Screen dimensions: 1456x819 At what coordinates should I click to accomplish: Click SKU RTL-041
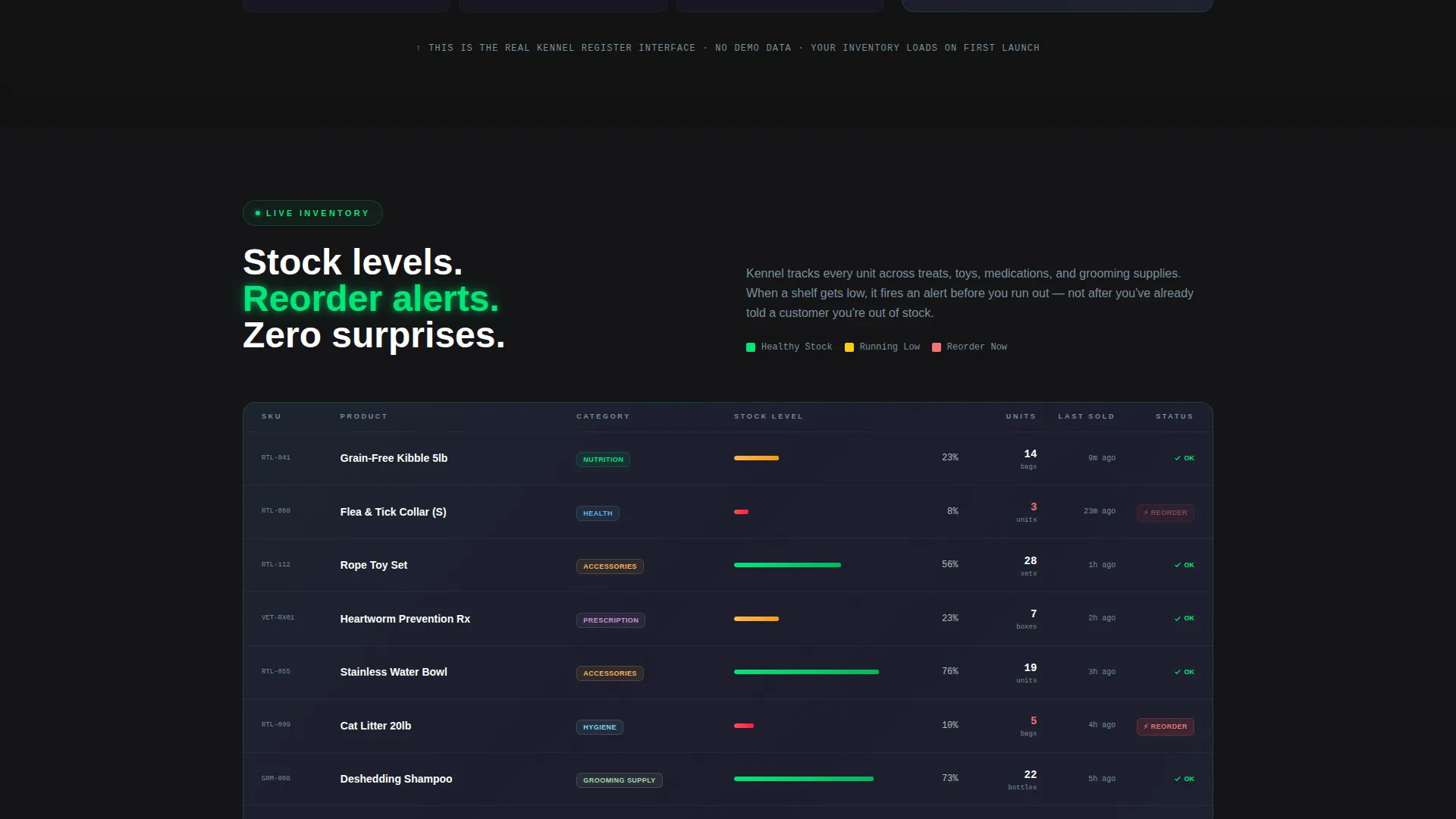[x=276, y=458]
